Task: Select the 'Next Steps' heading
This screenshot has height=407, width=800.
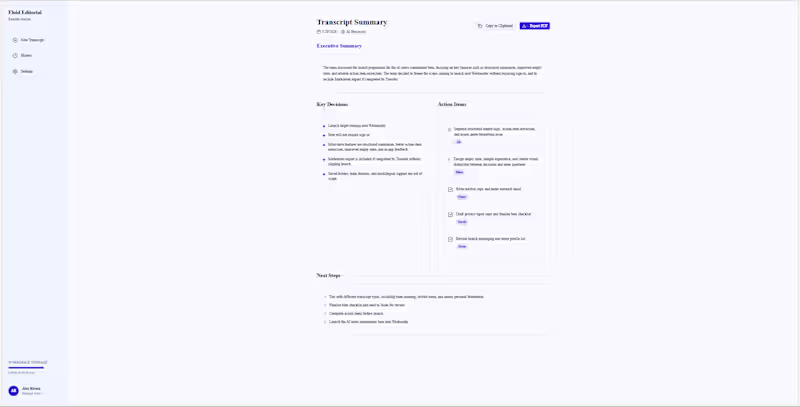Action: pyautogui.click(x=329, y=275)
